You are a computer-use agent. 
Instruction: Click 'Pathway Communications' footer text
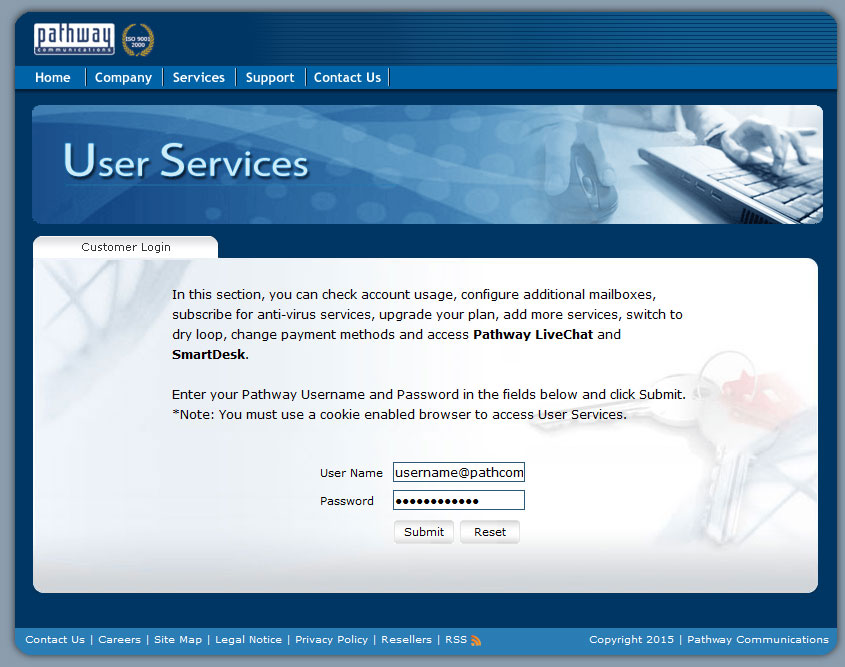tap(758, 640)
